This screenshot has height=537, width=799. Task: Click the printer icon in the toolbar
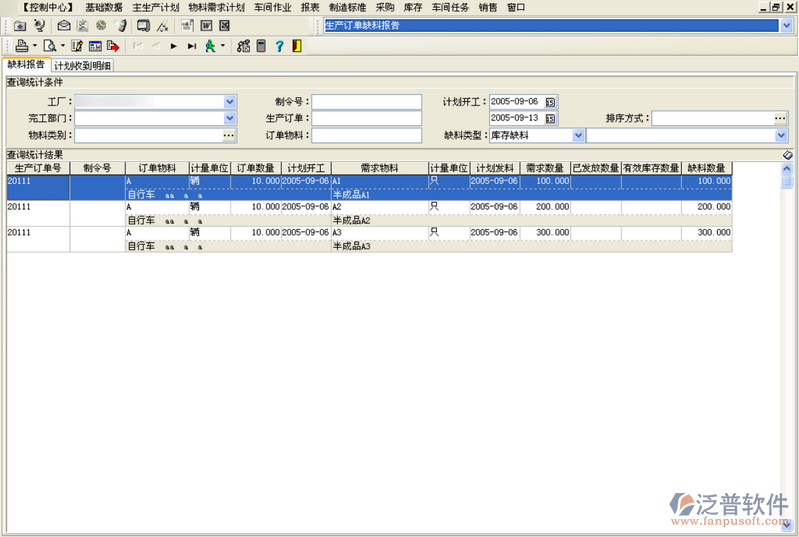click(x=21, y=46)
